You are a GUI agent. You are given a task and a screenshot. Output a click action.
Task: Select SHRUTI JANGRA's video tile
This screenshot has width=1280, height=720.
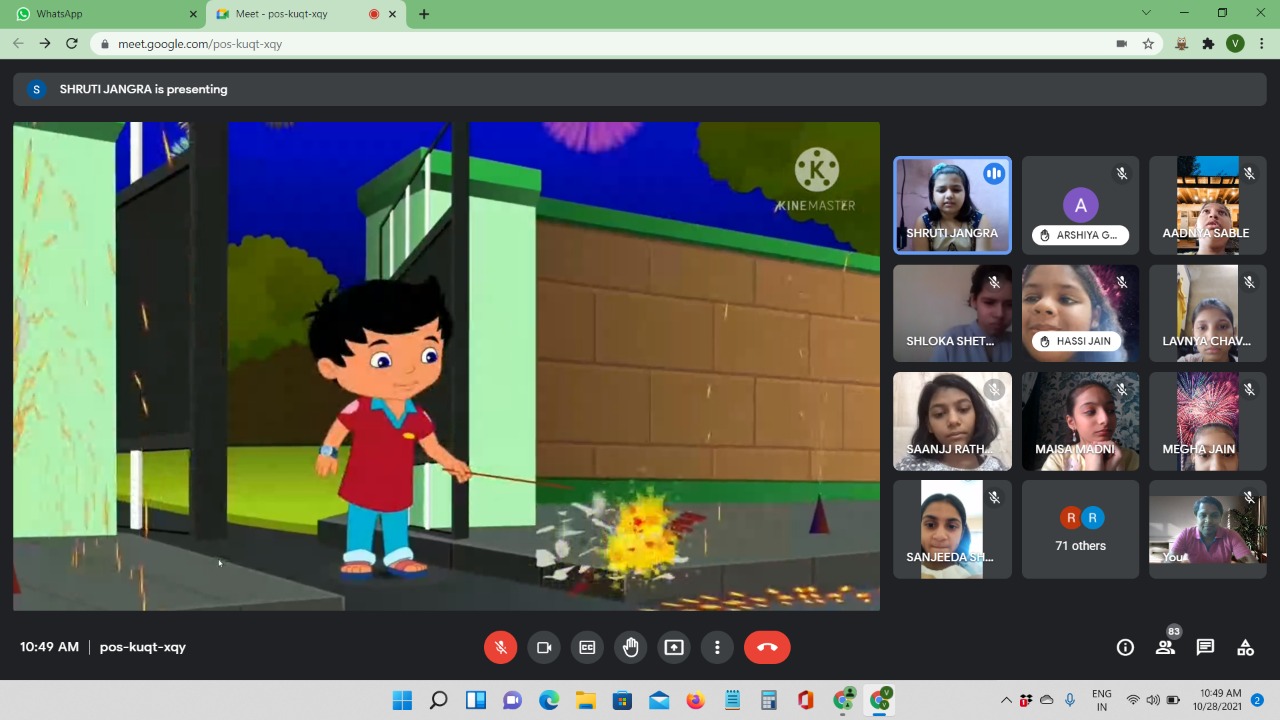(952, 205)
